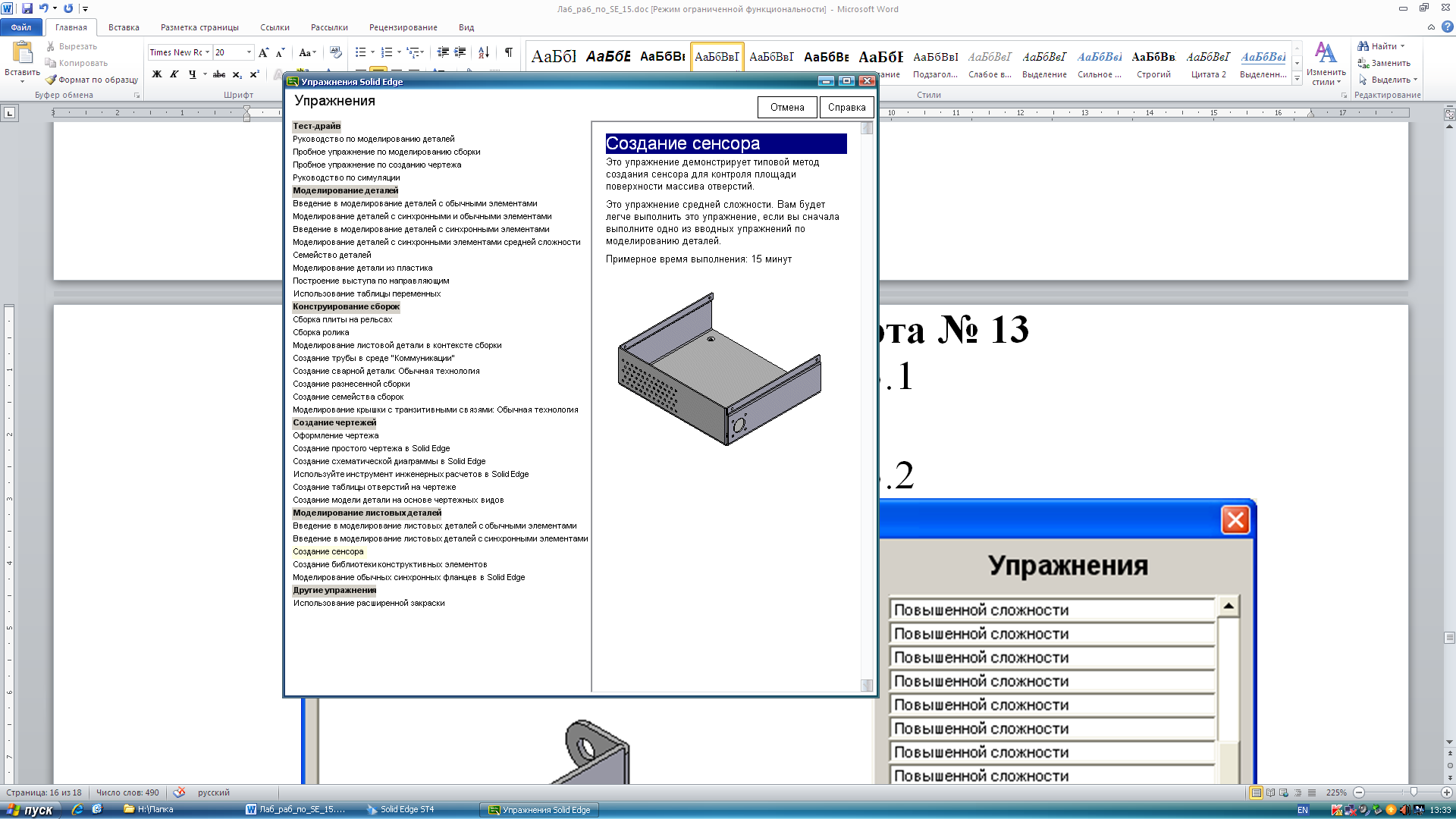This screenshot has height=819, width=1456.
Task: Toggle show paragraph marks (¶)
Action: coord(509,52)
